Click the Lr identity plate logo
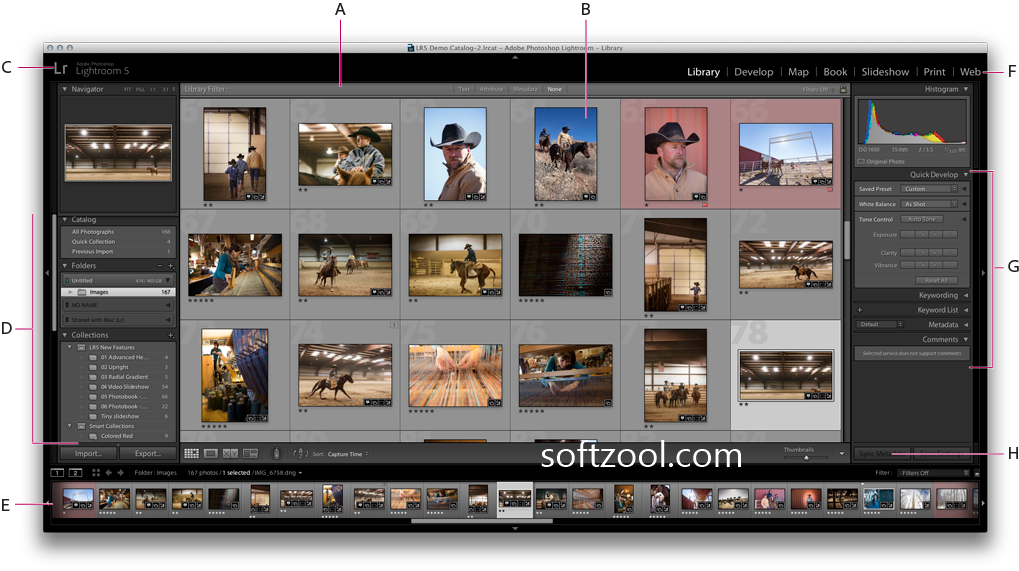The width and height of the screenshot is (1019, 571). click(x=60, y=69)
